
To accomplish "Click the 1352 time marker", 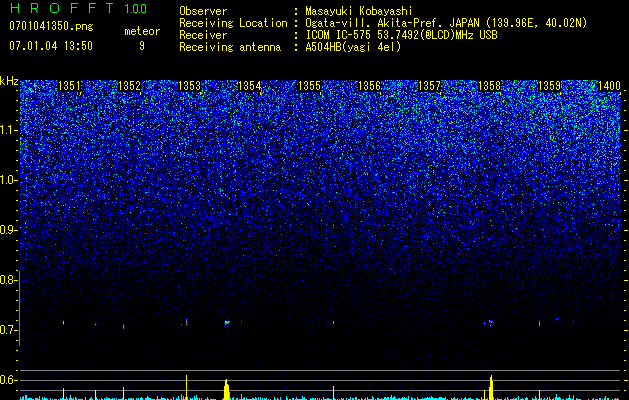I will (x=130, y=86).
